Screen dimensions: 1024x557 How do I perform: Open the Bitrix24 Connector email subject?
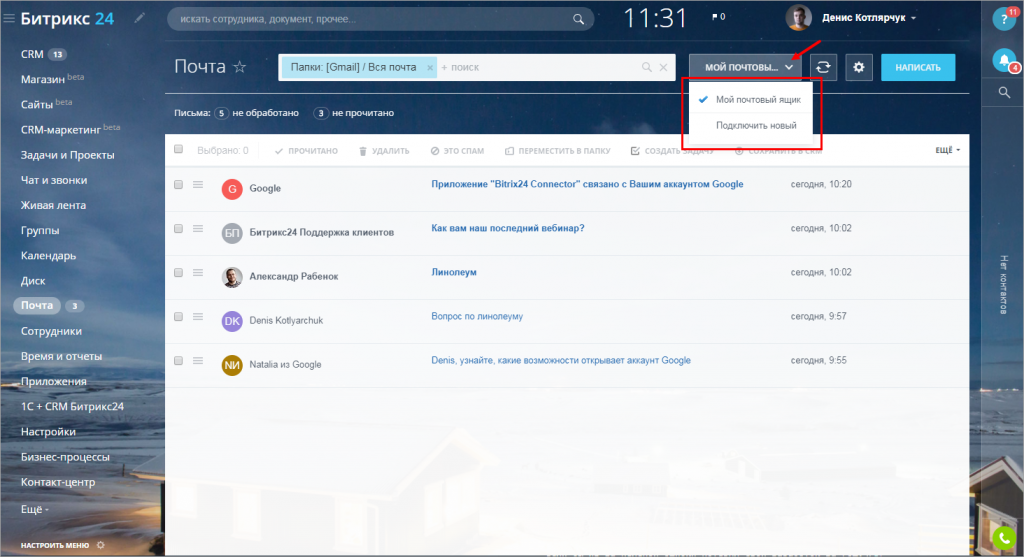pos(587,184)
